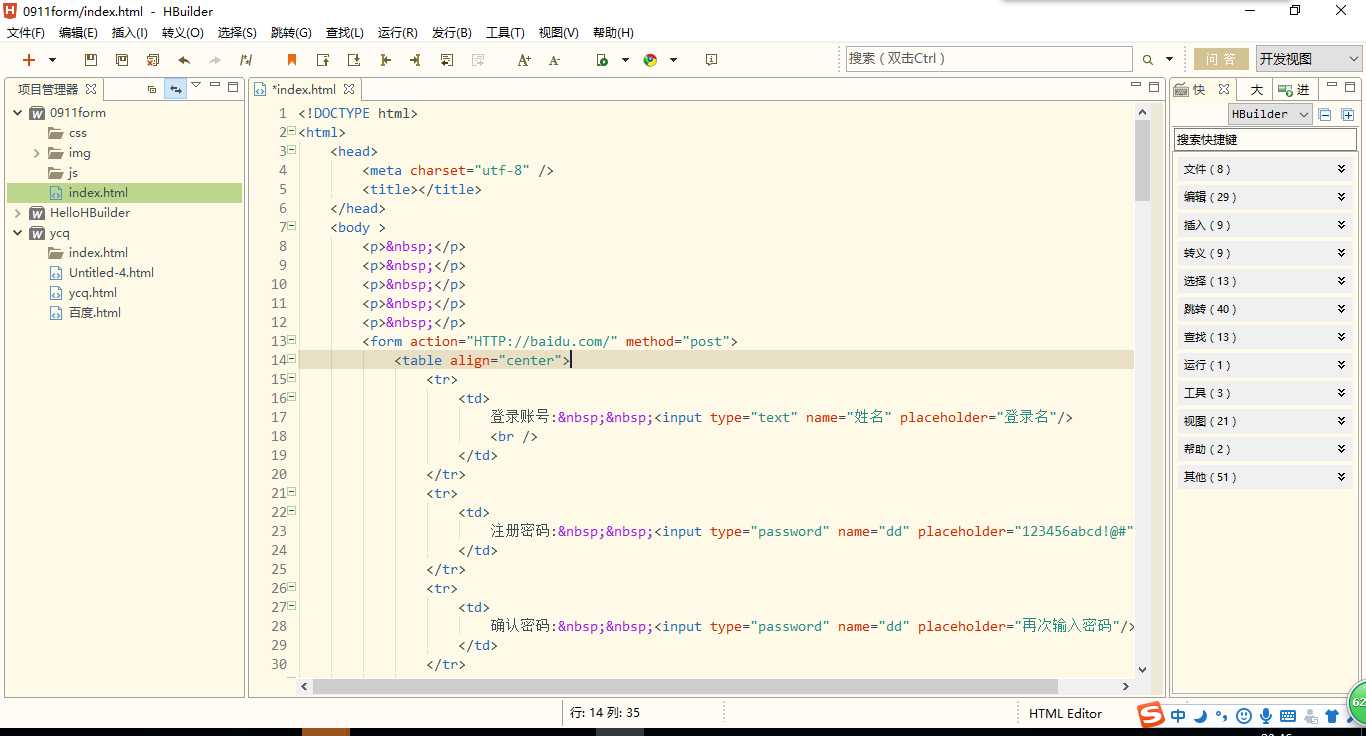Expand the 其他 ( 51 ) shortcut group
The image size is (1366, 736).
(x=1265, y=477)
